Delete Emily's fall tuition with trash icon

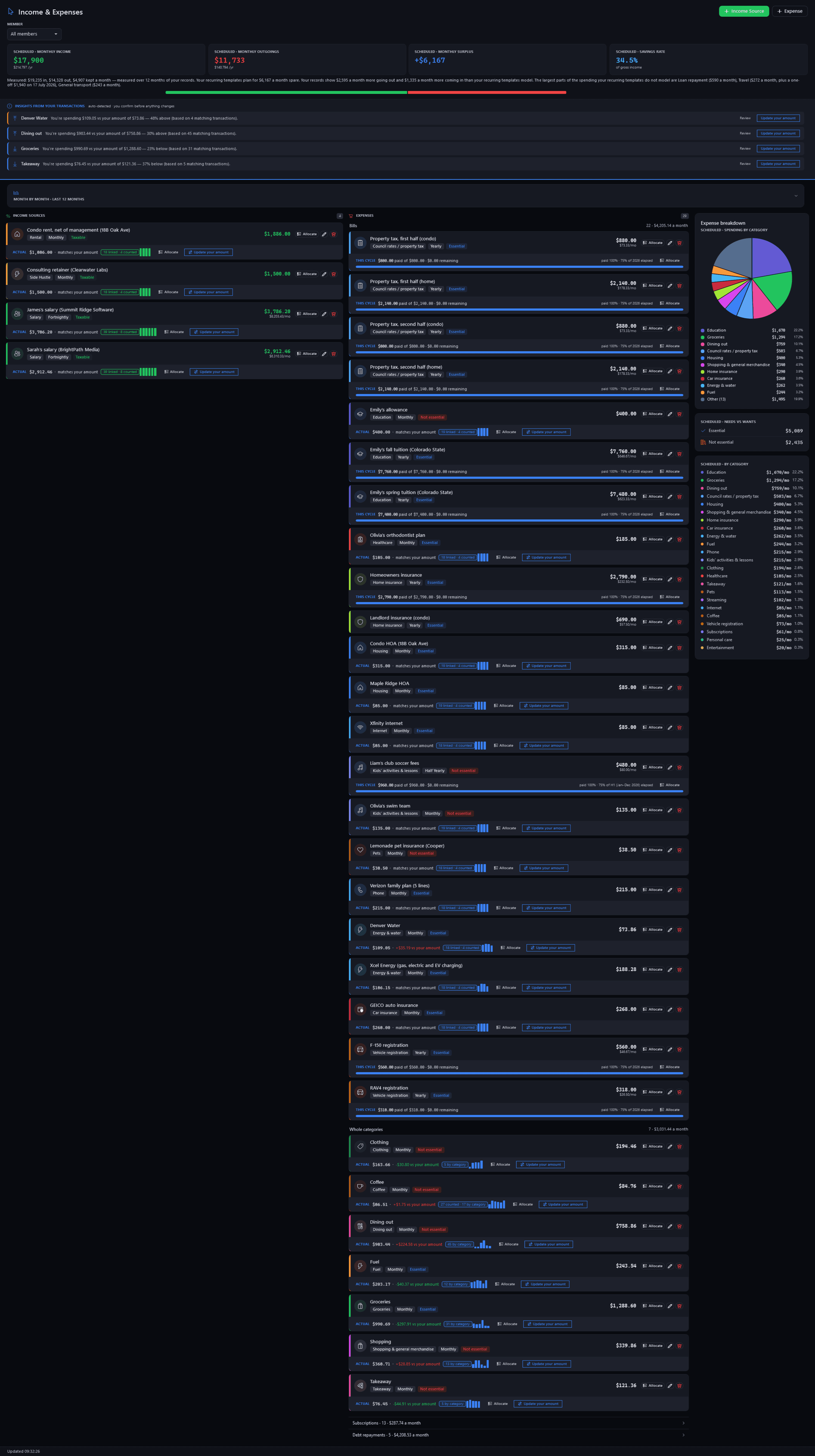pyautogui.click(x=679, y=454)
